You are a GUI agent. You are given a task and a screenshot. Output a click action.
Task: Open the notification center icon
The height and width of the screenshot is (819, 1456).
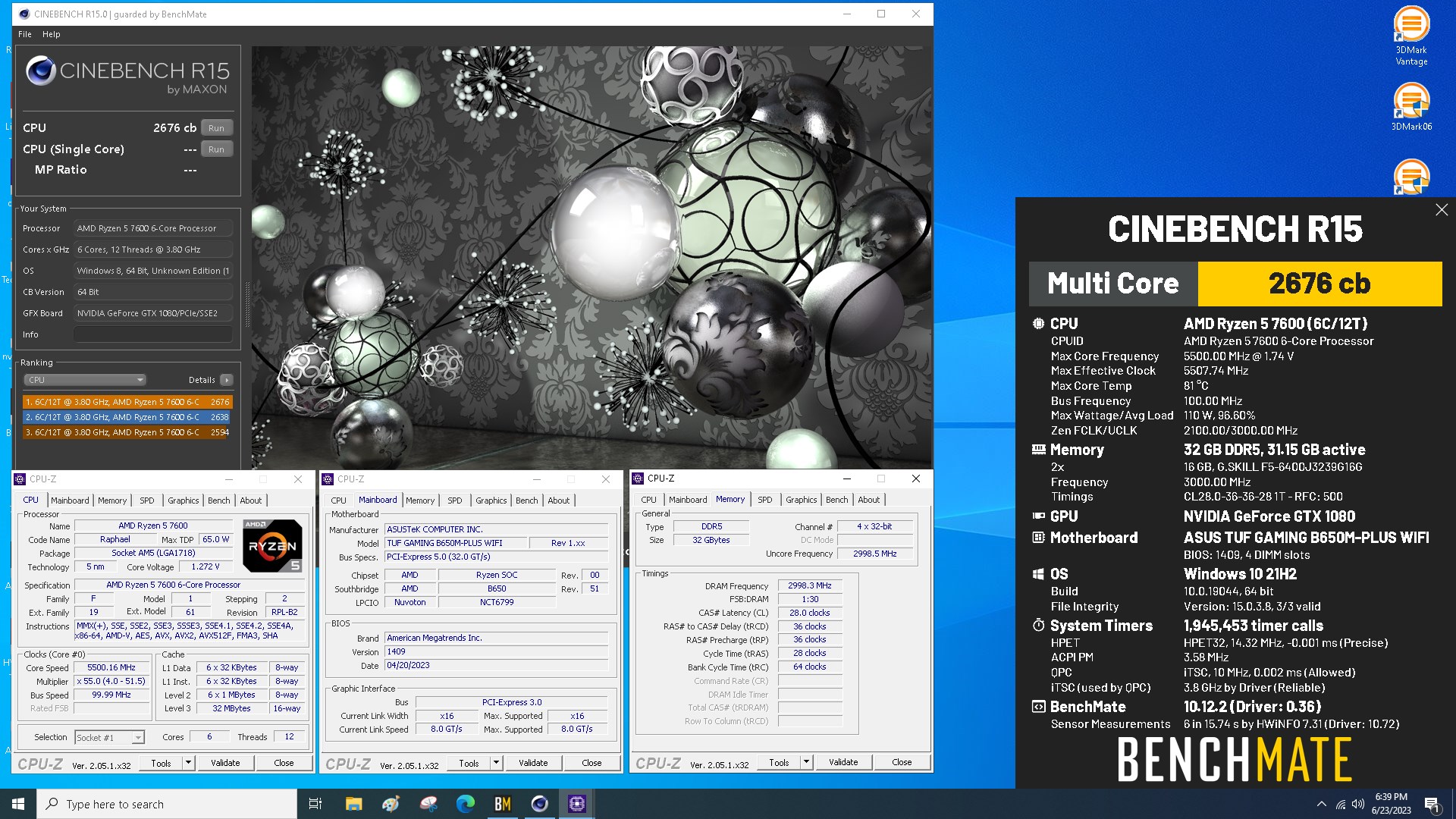point(1432,804)
